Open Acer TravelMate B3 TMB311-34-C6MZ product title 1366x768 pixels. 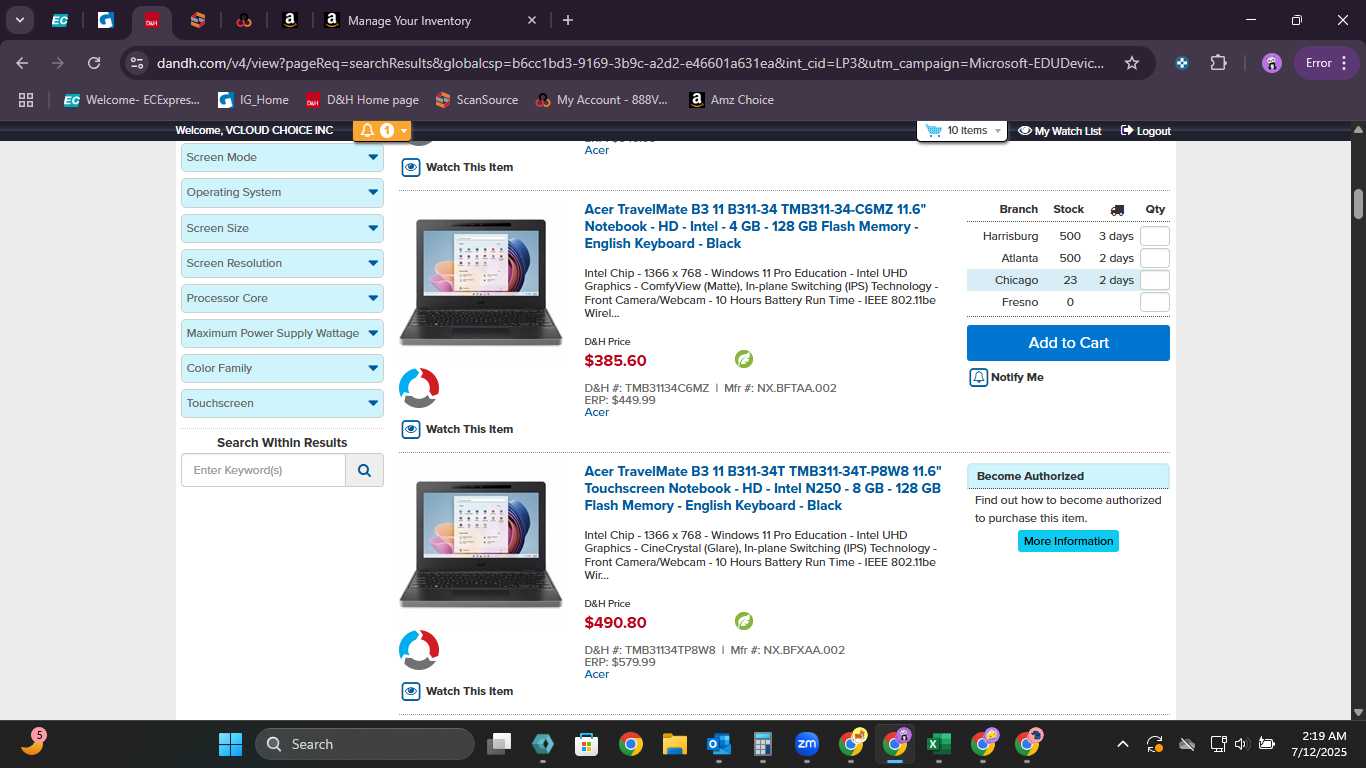756,226
